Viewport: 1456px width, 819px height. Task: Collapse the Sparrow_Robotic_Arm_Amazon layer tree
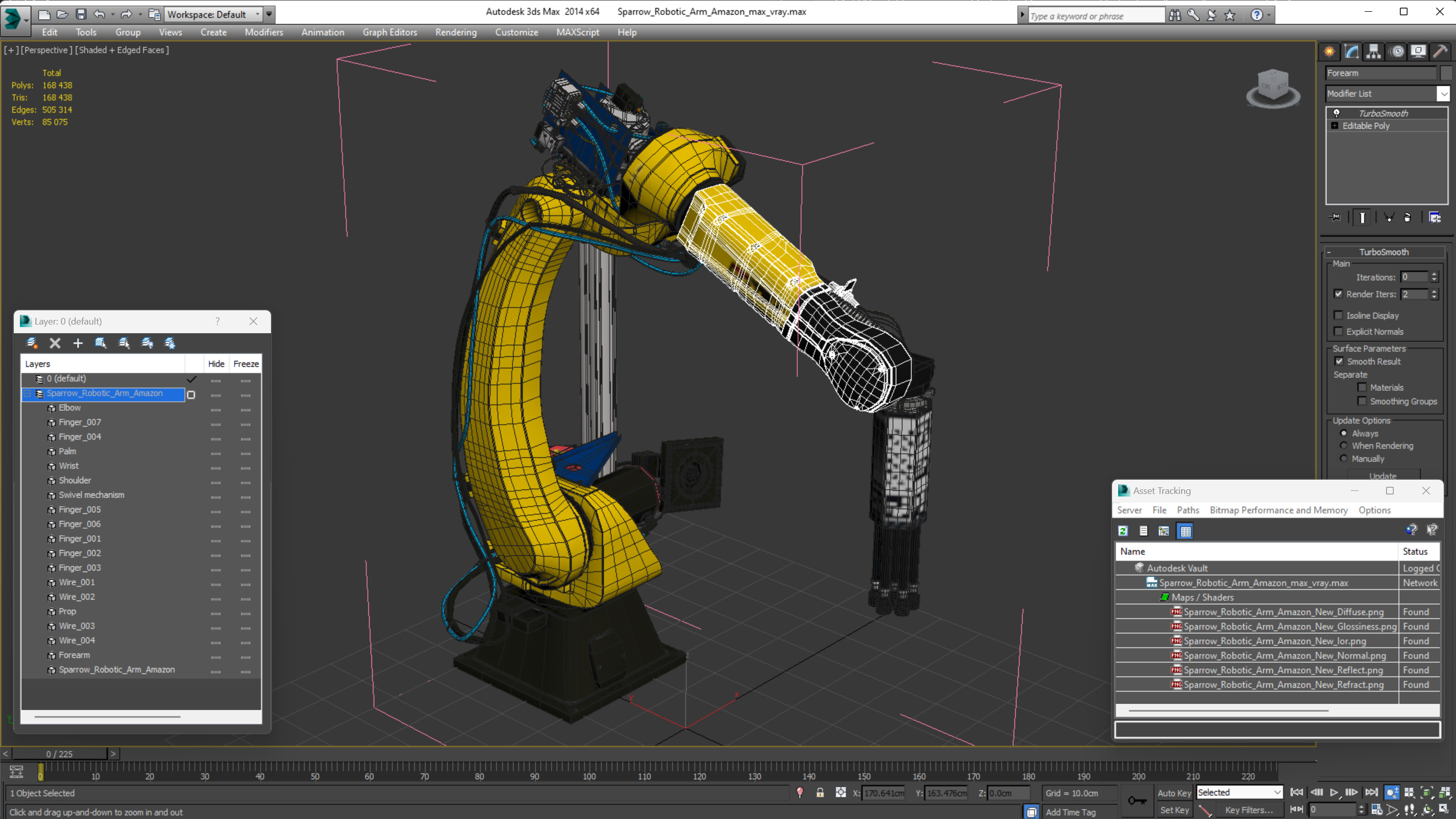27,393
